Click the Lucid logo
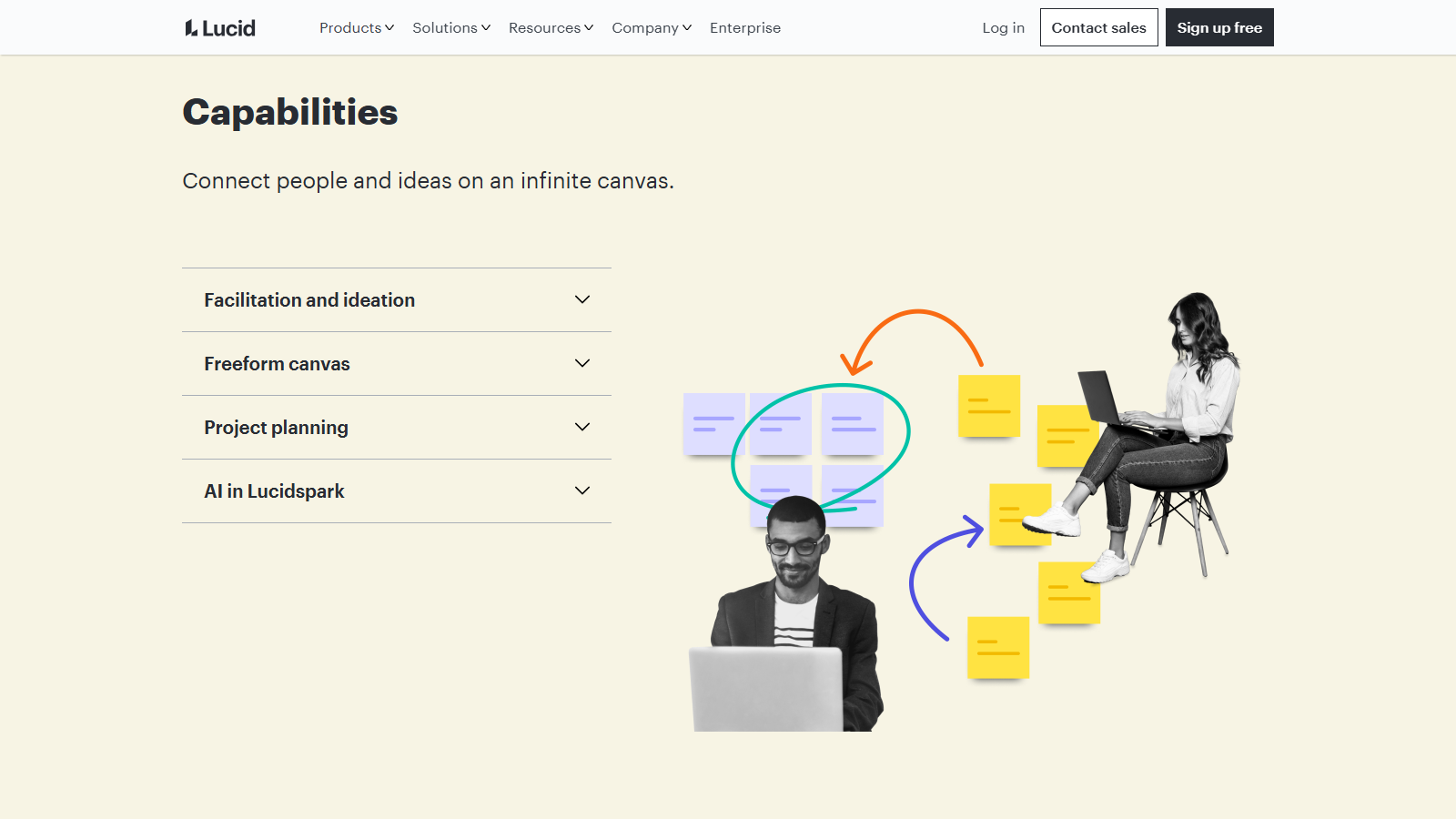 point(220,28)
